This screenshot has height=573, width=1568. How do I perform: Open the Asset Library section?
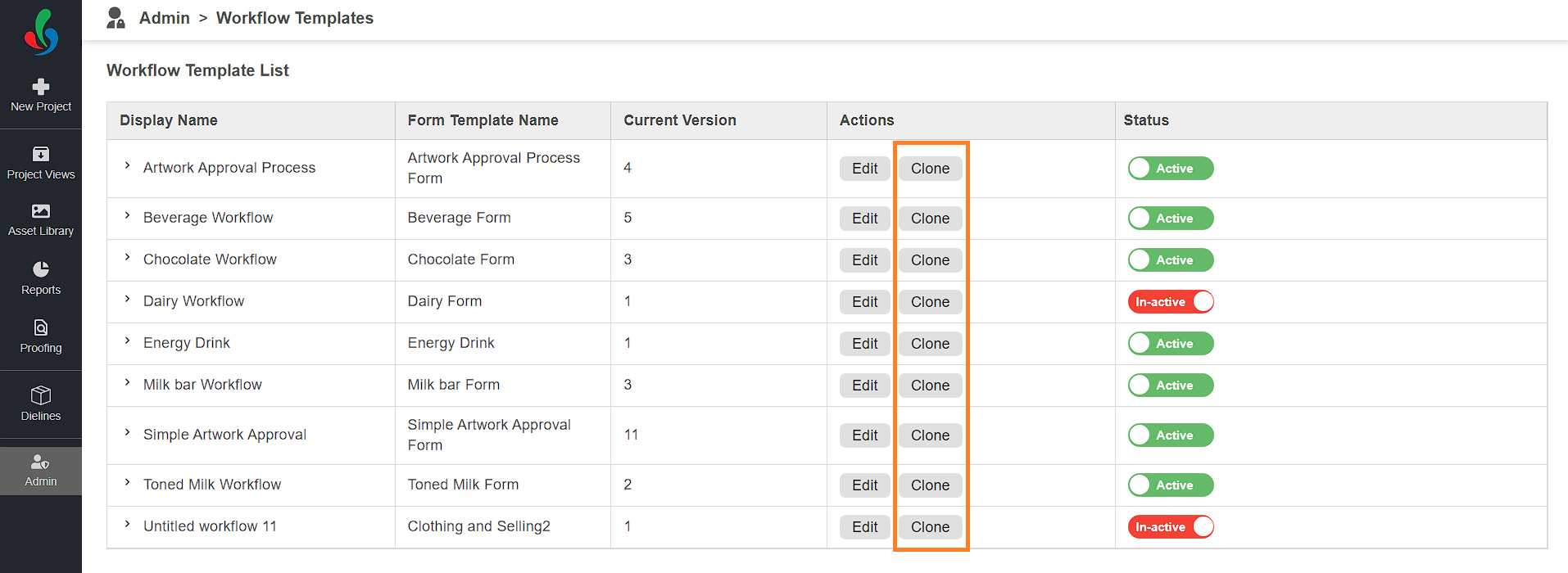tap(41, 220)
